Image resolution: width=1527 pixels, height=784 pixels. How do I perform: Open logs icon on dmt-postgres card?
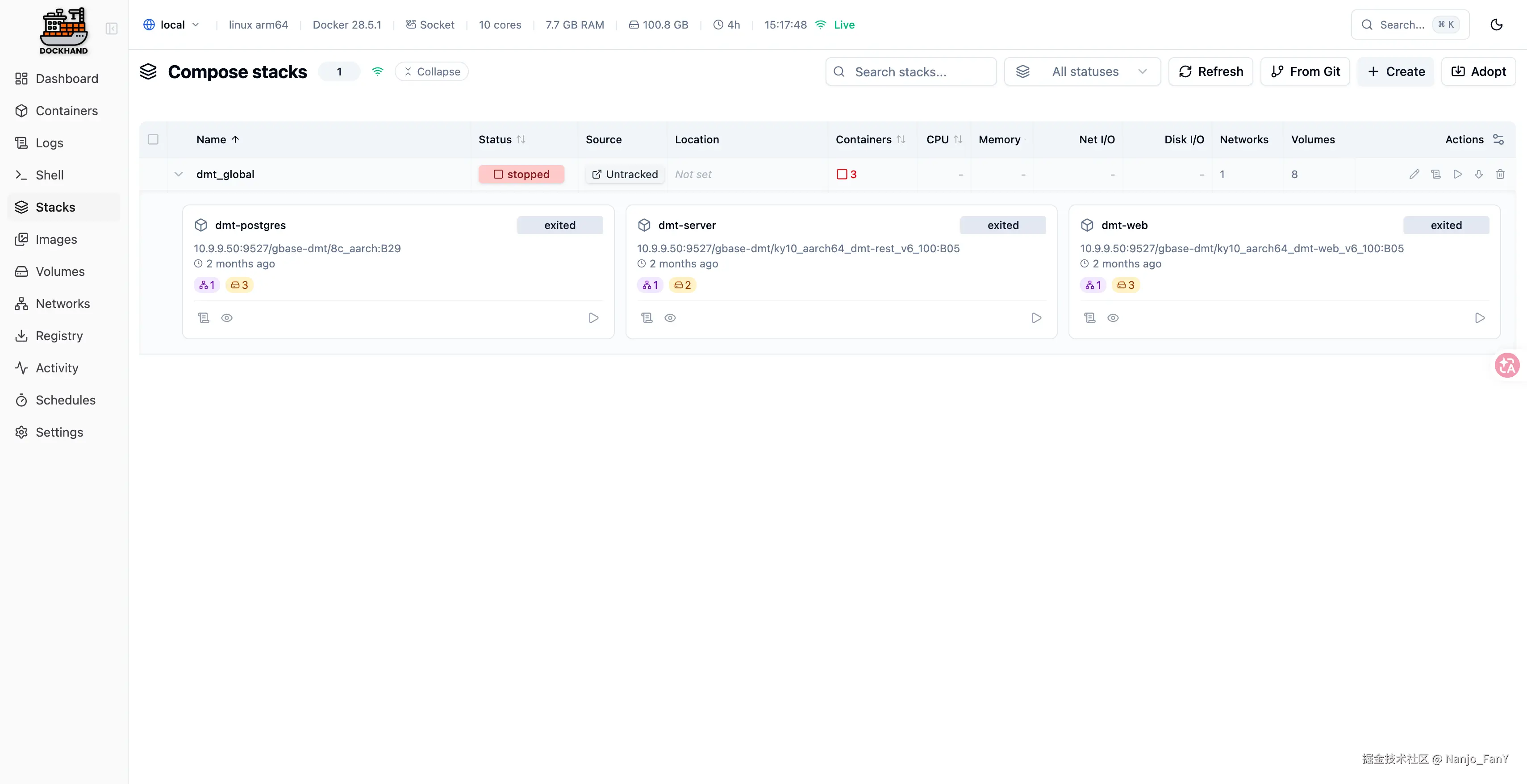(x=203, y=318)
